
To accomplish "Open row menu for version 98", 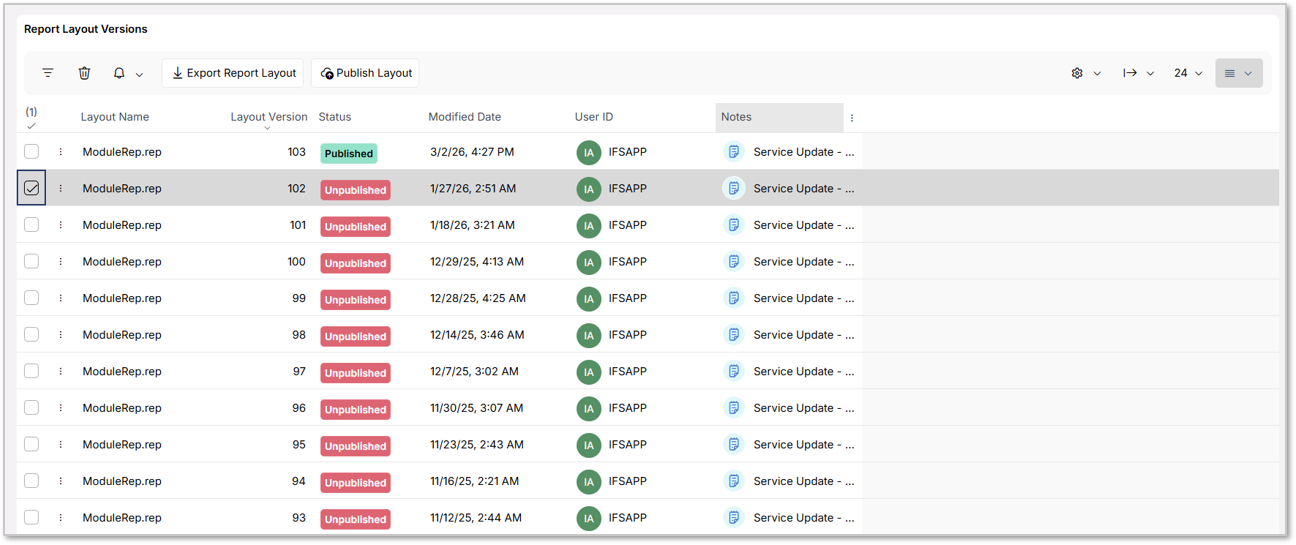I will point(60,334).
